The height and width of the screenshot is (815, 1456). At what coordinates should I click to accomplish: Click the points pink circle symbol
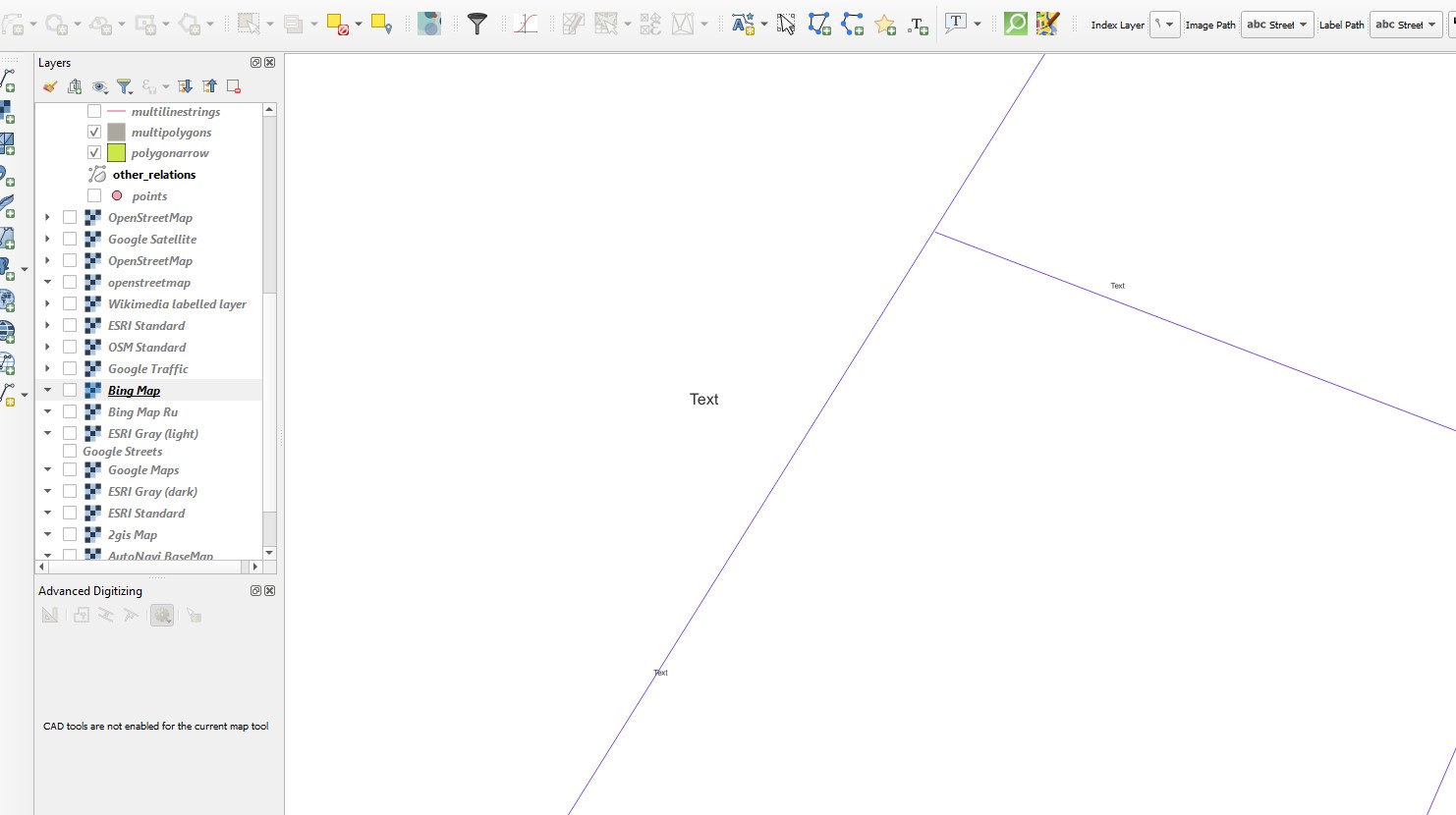pyautogui.click(x=117, y=195)
